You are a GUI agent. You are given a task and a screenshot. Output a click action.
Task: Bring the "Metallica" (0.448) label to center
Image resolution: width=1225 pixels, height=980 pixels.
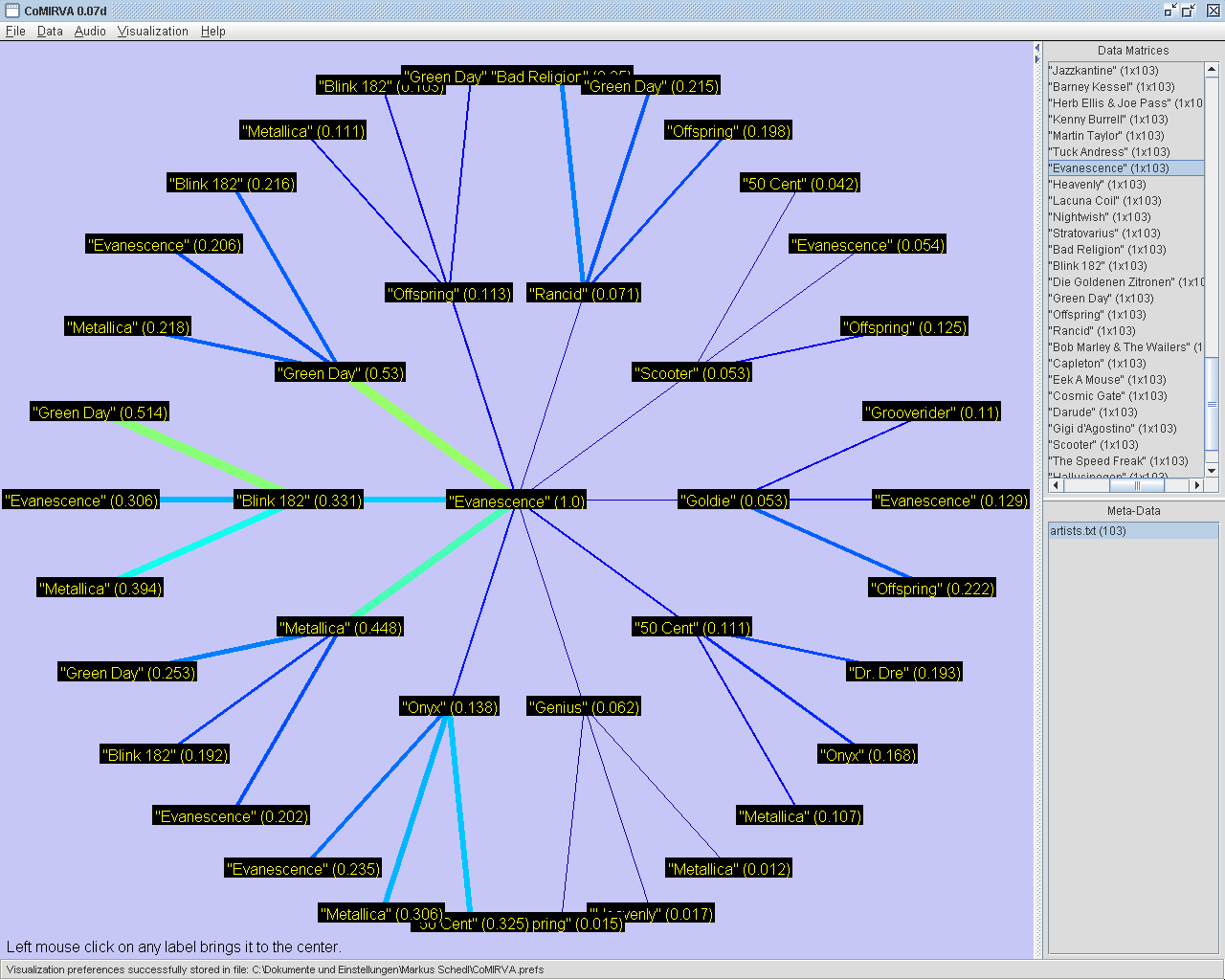coord(341,628)
